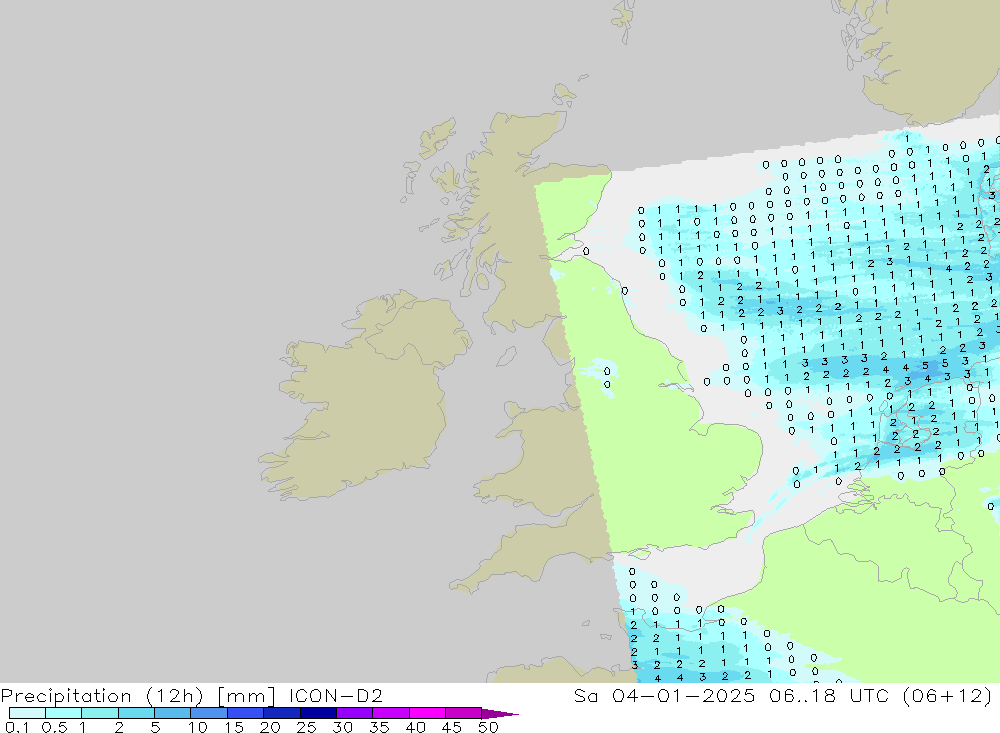Image resolution: width=1000 pixels, height=733 pixels.
Task: Click the 20–25 mm legend color swatch
Action: (282, 713)
